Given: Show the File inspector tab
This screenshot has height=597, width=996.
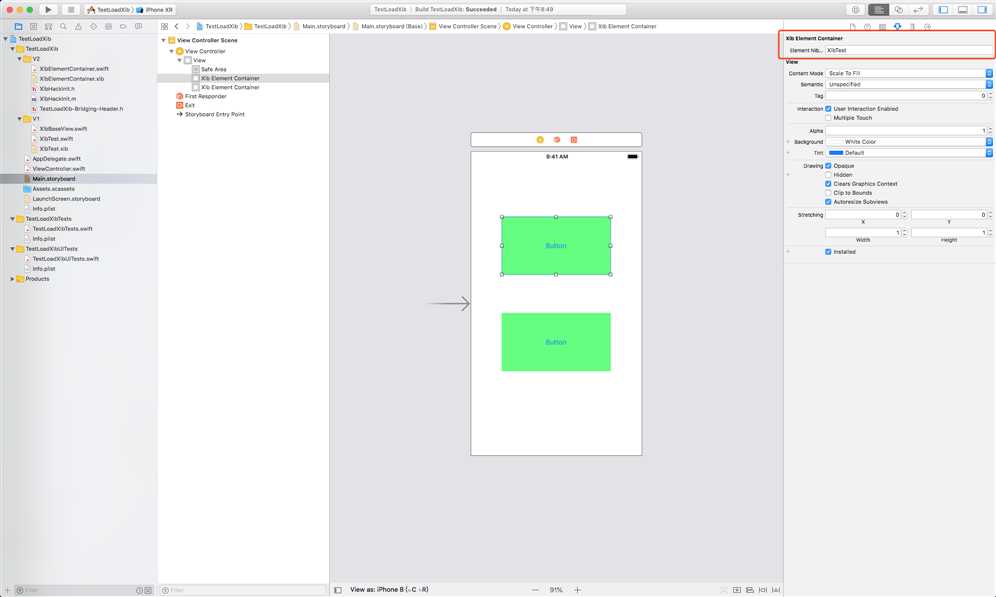Looking at the screenshot, I should point(852,27).
